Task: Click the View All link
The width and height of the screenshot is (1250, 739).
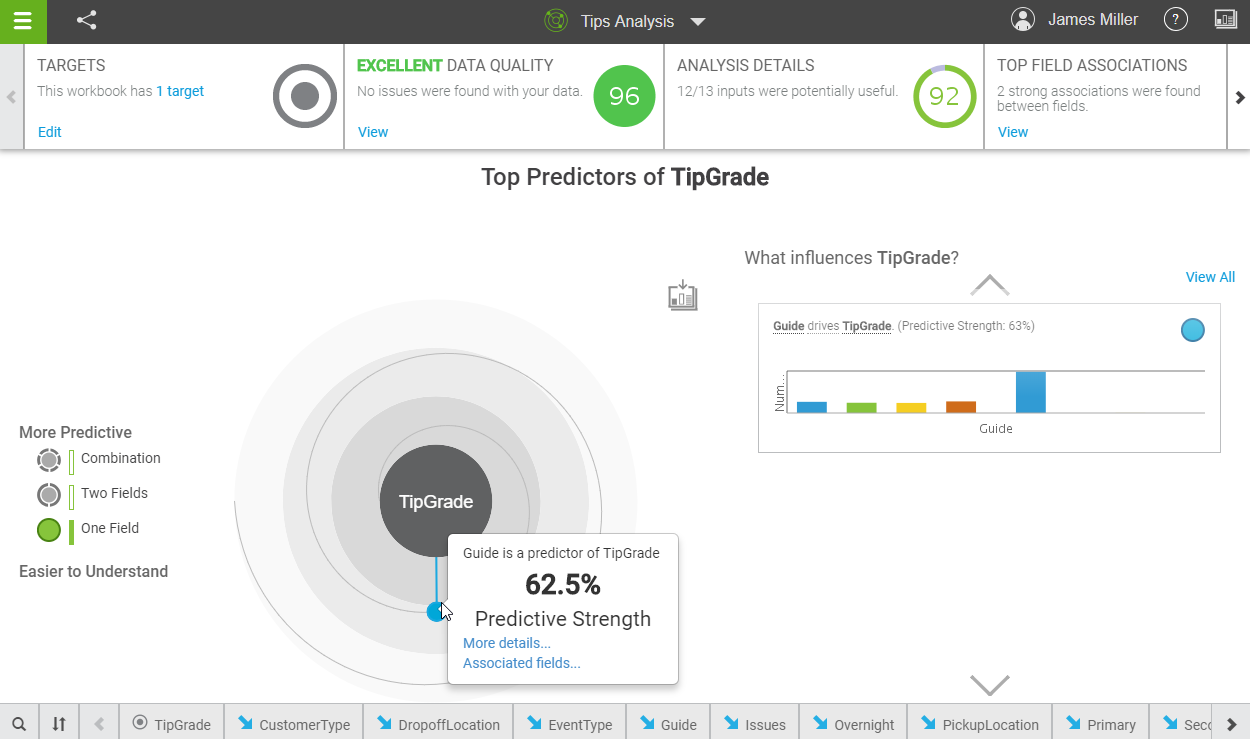Action: pos(1210,277)
